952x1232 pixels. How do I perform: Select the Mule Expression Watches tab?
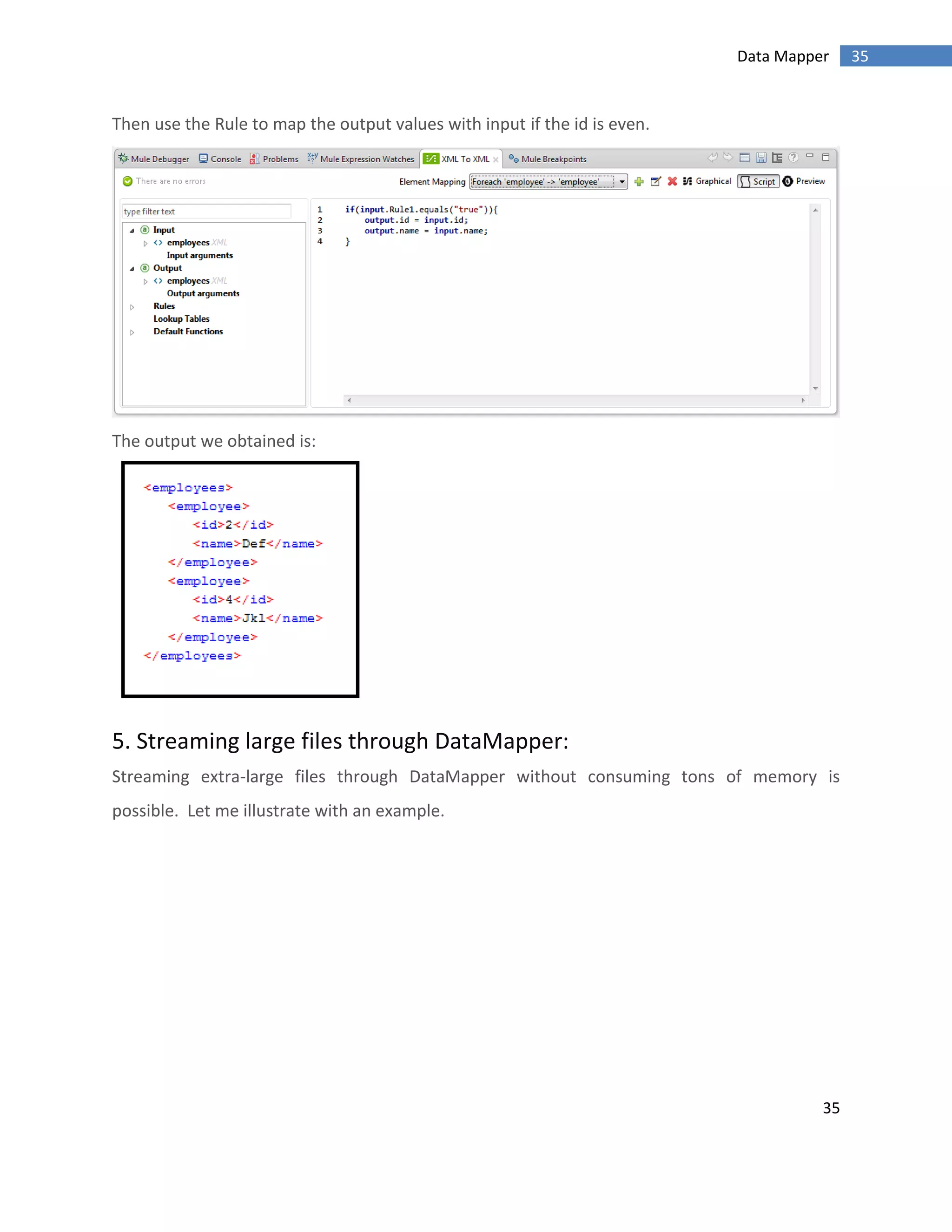(361, 159)
